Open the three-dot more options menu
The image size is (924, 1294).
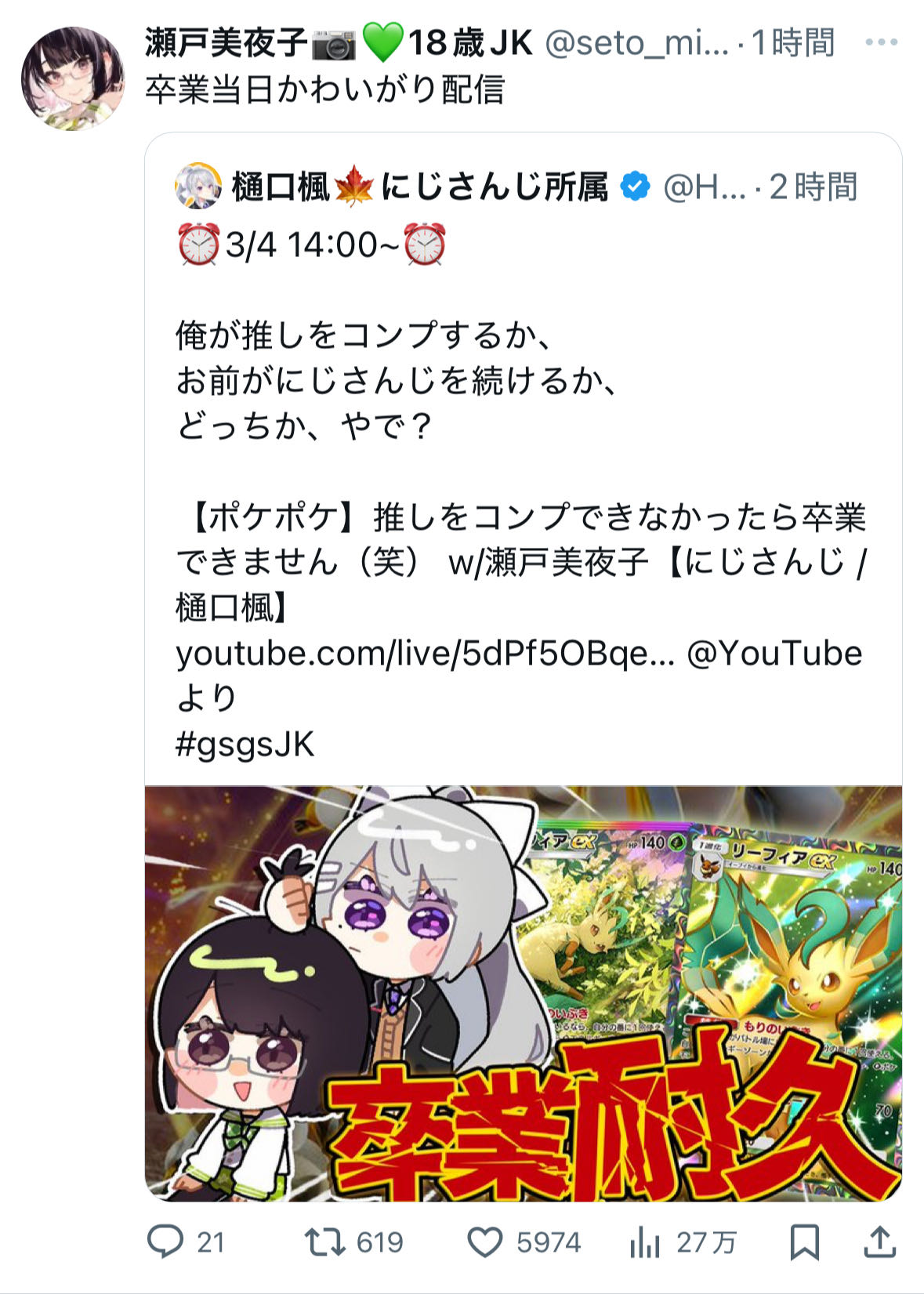(881, 42)
